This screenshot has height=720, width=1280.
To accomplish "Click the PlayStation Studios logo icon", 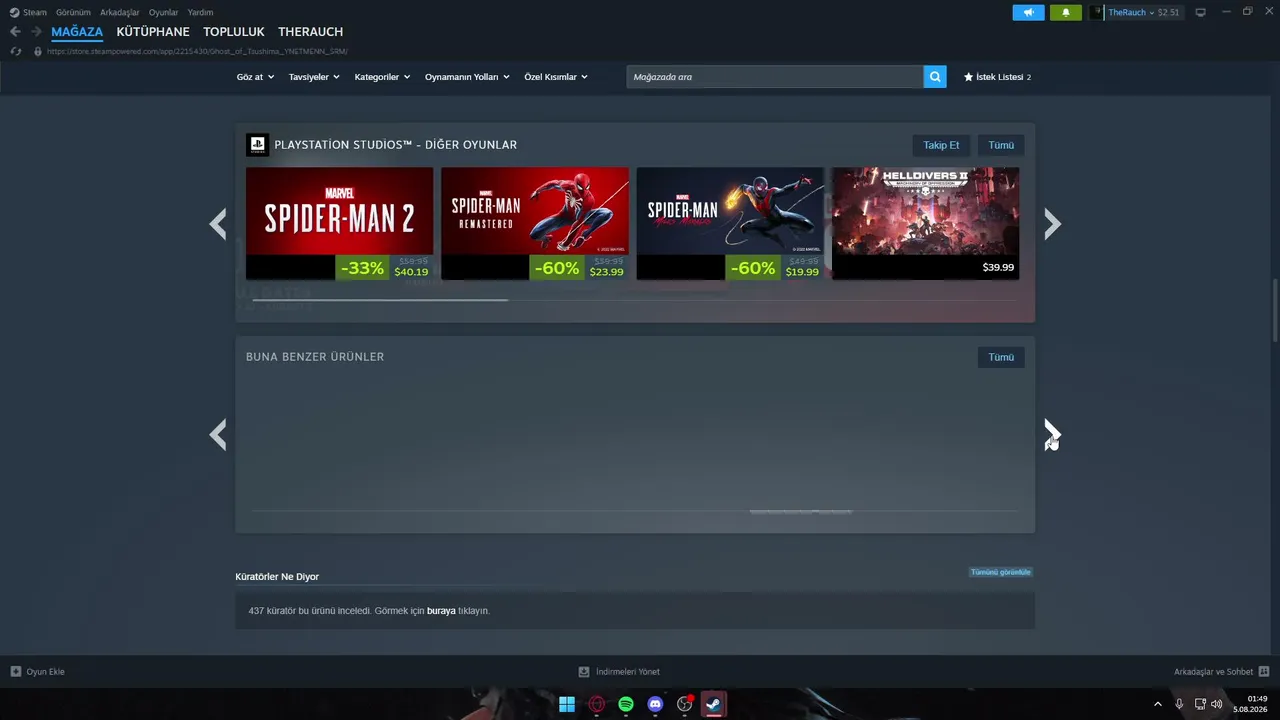I will [257, 145].
